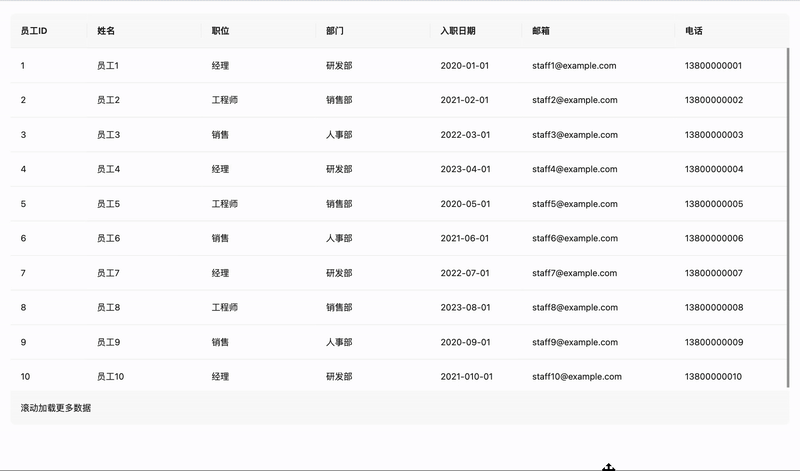Click email staff1@example.com
Image resolution: width=800 pixels, height=471 pixels.
(x=574, y=65)
